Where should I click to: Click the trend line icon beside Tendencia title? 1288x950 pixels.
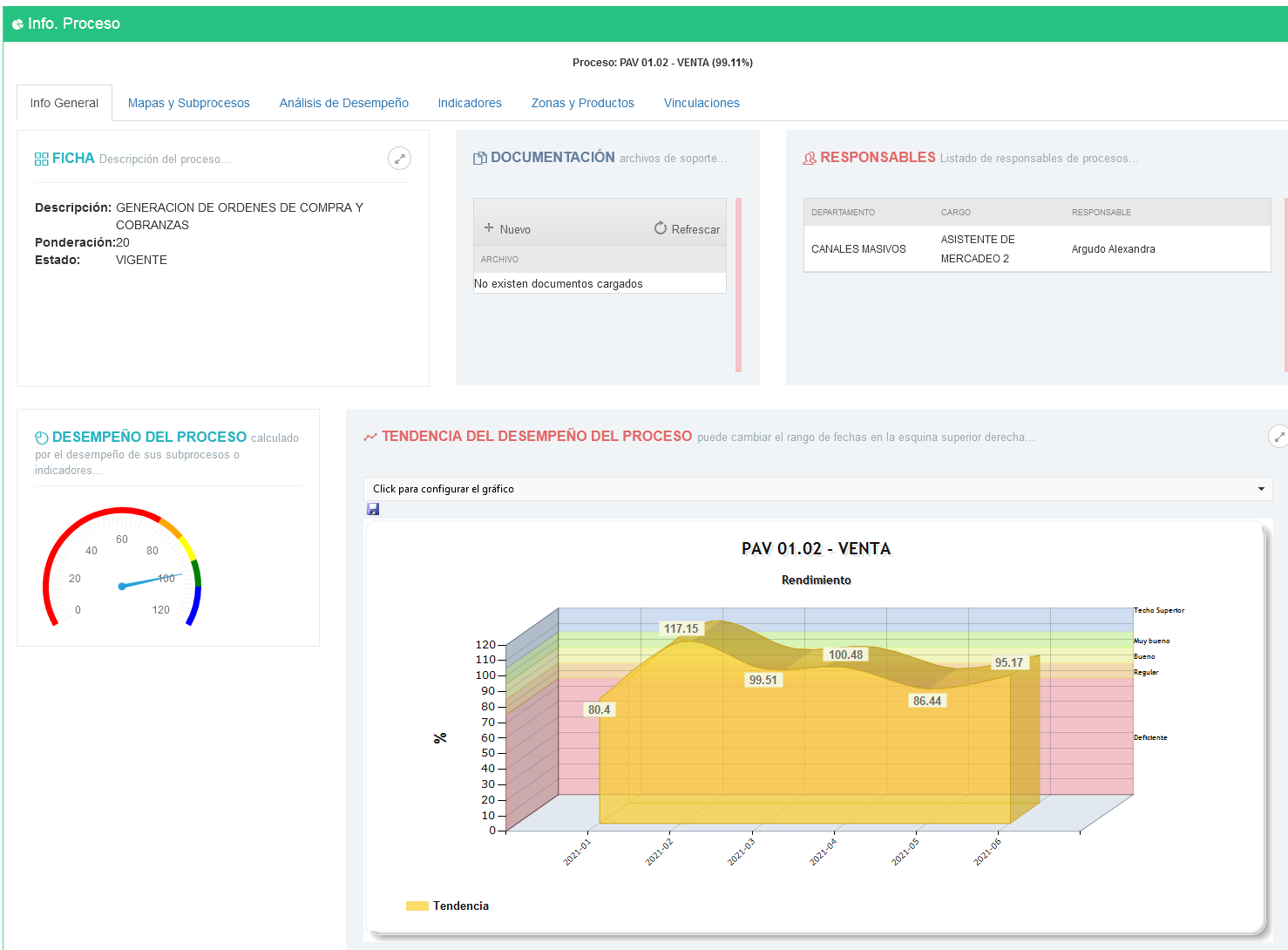[370, 437]
